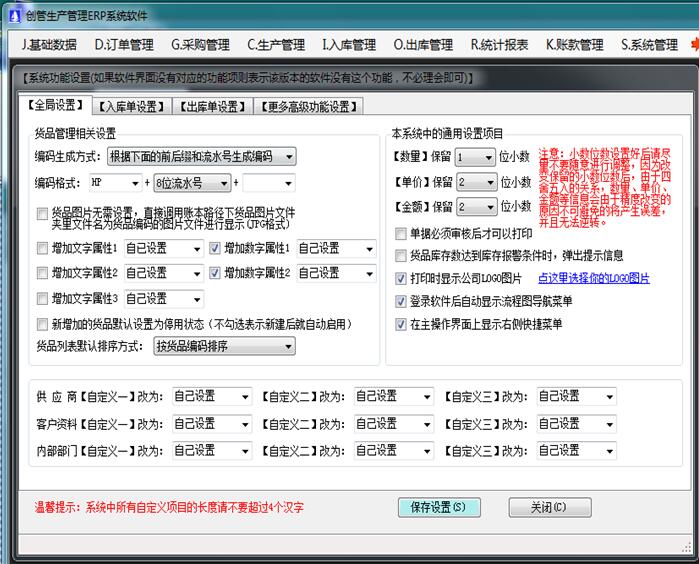
Task: Toggle 登录软件后自动显示流程图导航菜单 checkbox
Action: pyautogui.click(x=402, y=301)
